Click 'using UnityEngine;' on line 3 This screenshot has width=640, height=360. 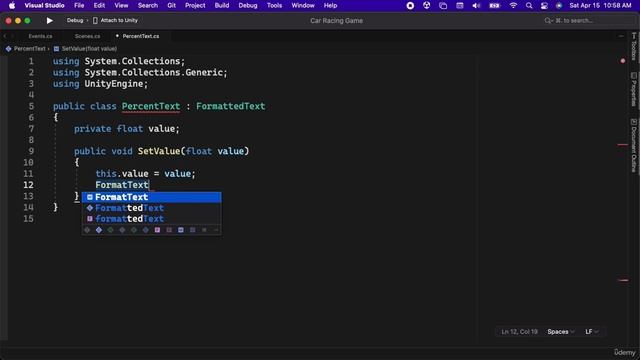[100, 84]
